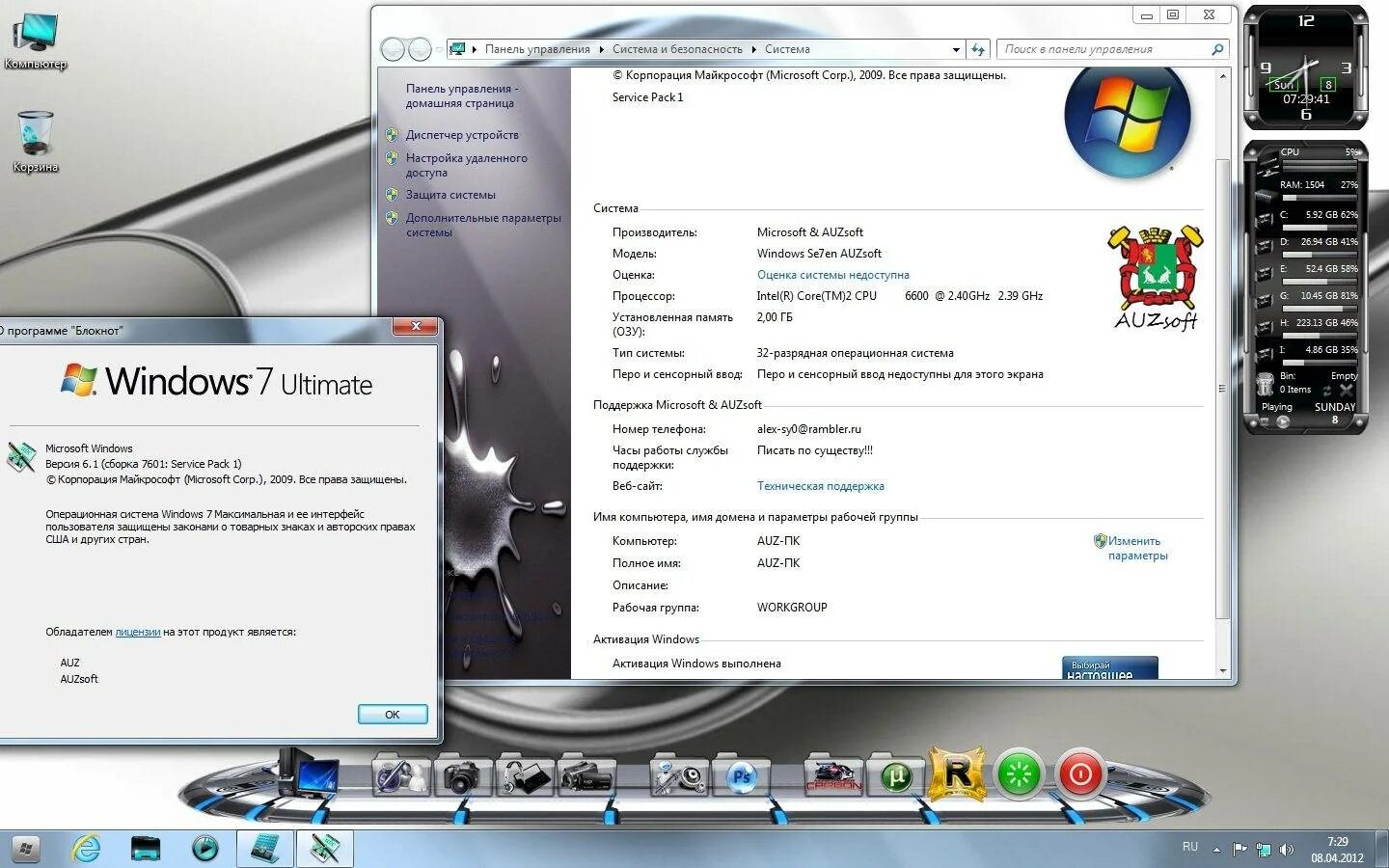Open address bar history dropdown
Screen dimensions: 1389x868
(956, 49)
